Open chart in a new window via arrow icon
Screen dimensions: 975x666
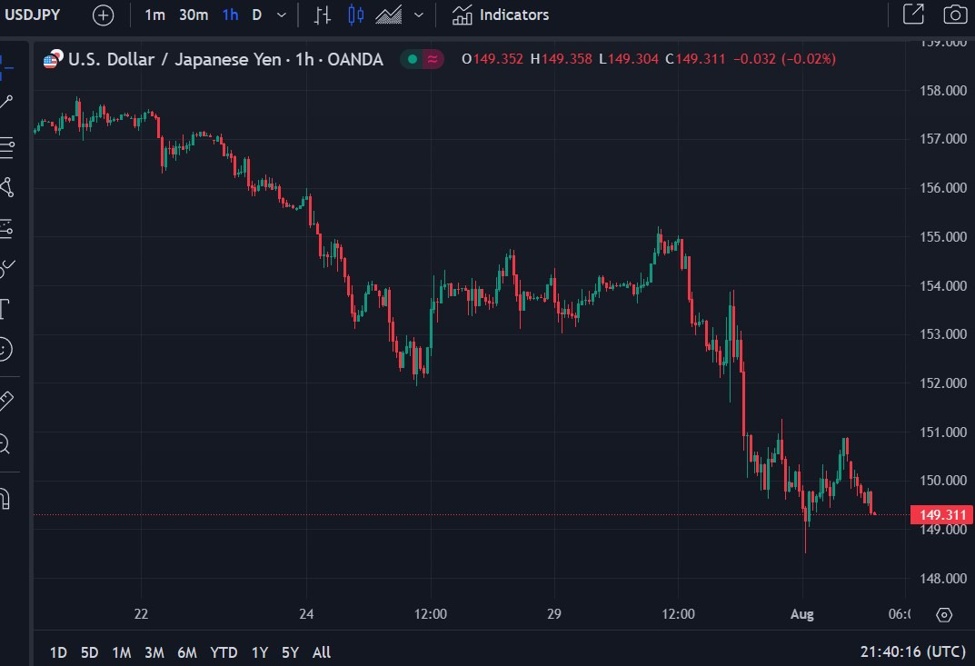(x=915, y=14)
